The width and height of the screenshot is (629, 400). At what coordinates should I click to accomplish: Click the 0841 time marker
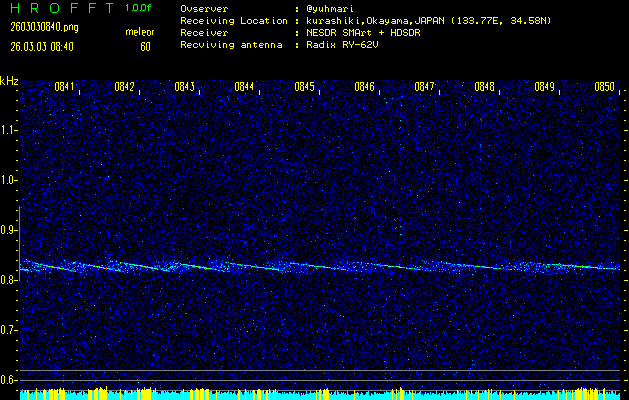(x=64, y=87)
